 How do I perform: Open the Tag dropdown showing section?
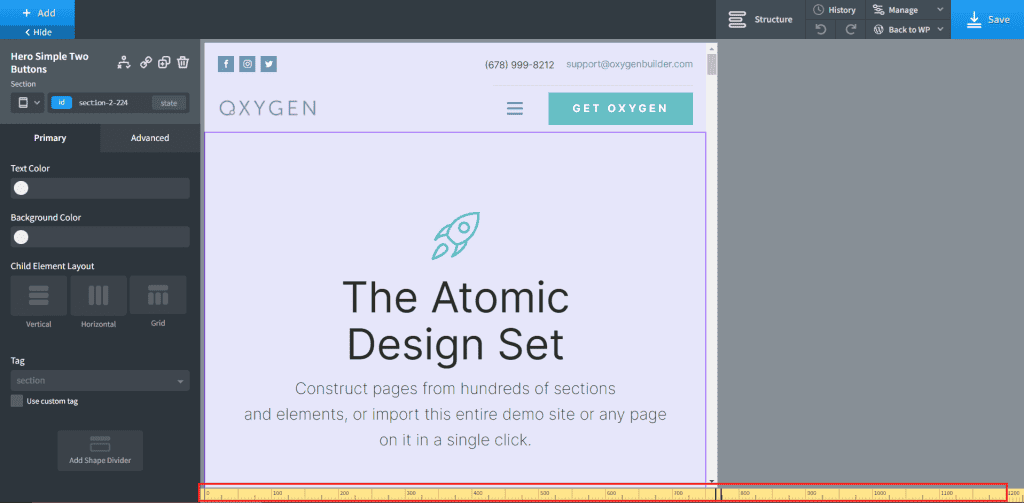pos(100,380)
